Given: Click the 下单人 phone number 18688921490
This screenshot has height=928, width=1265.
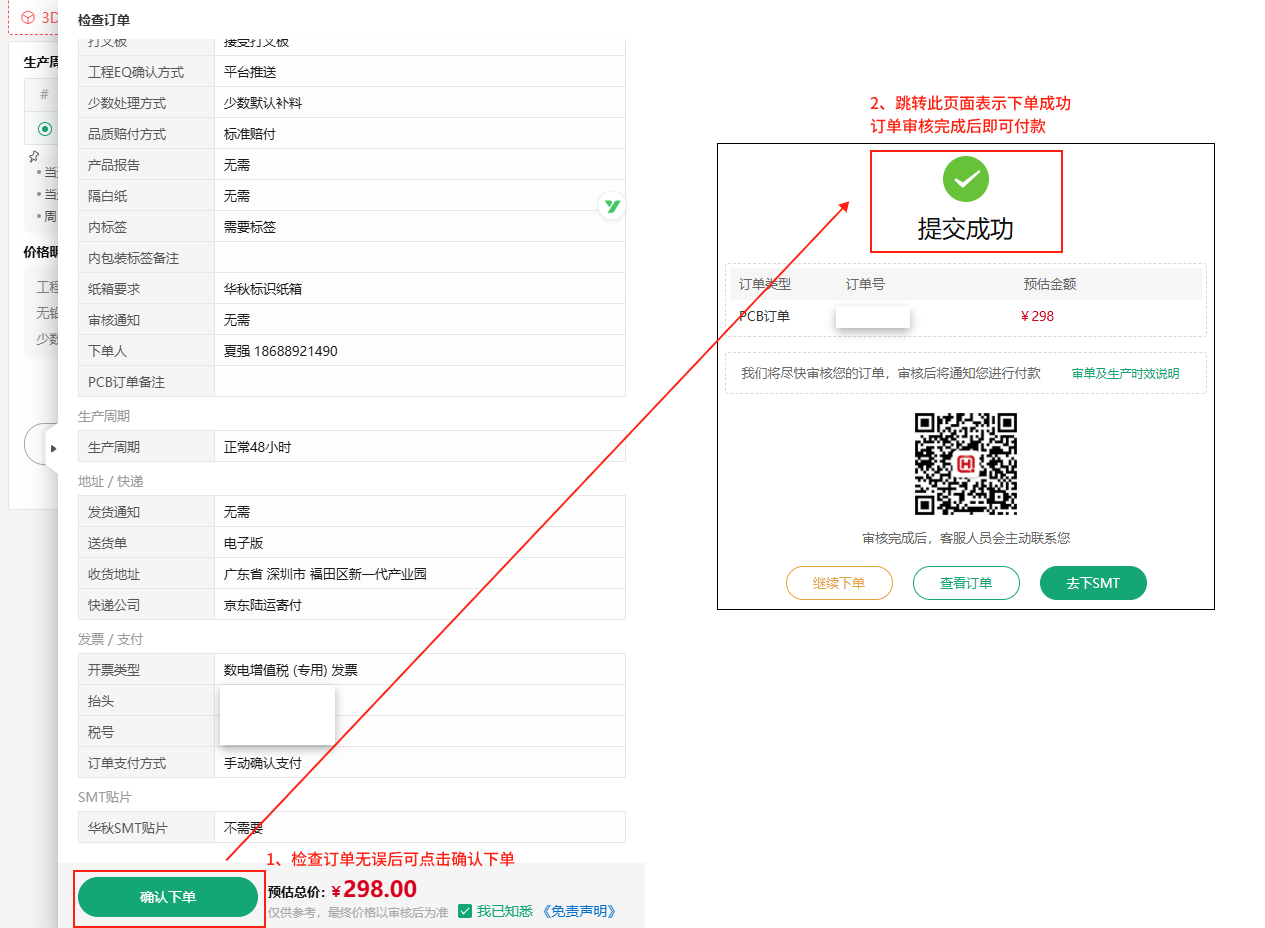Looking at the screenshot, I should click(295, 351).
